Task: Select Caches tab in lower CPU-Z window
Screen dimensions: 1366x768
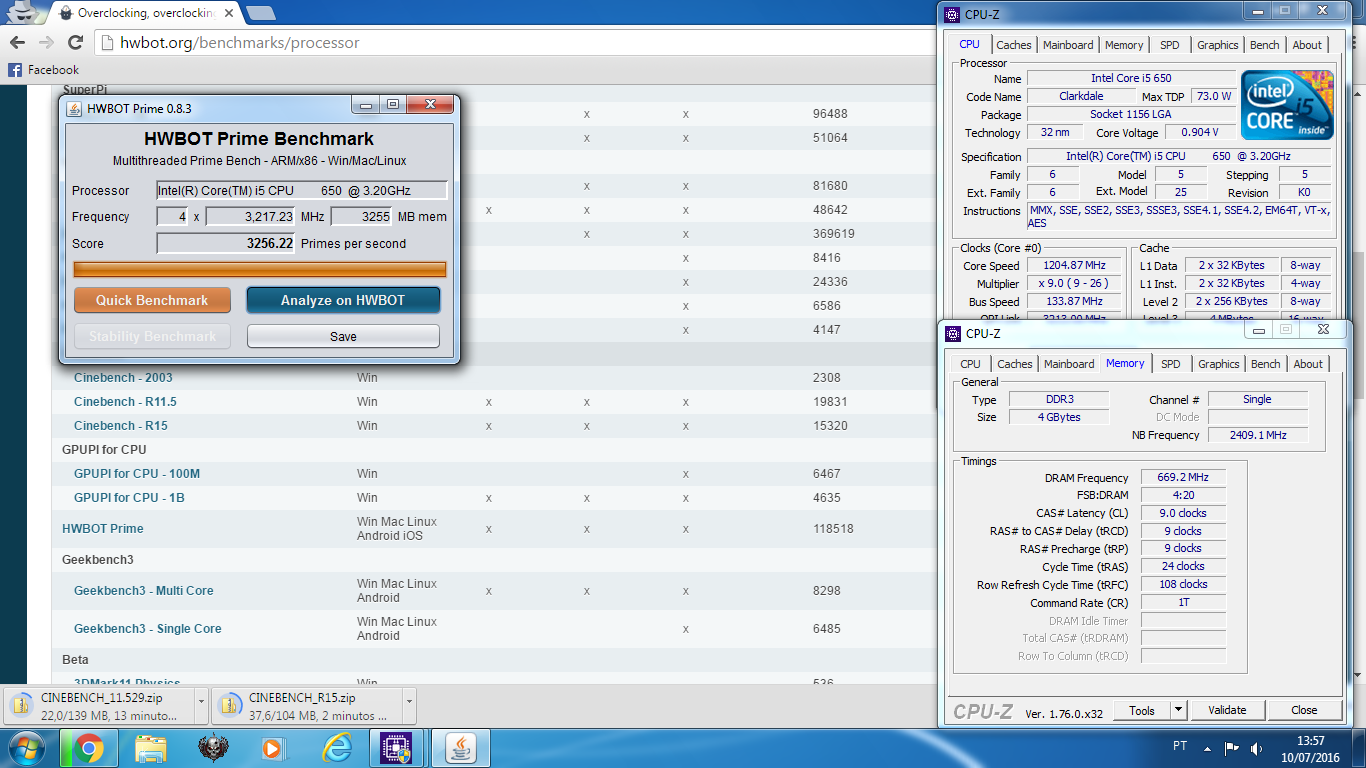Action: (1015, 364)
